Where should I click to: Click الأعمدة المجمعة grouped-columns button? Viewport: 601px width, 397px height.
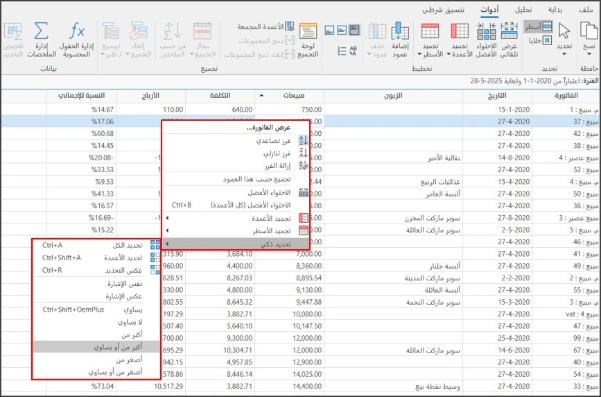(266, 27)
